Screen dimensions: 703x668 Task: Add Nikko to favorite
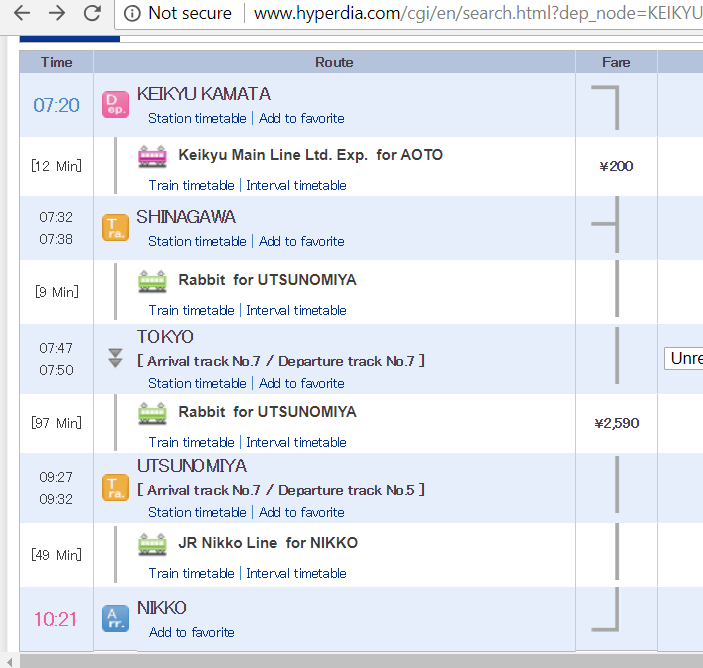[x=191, y=632]
